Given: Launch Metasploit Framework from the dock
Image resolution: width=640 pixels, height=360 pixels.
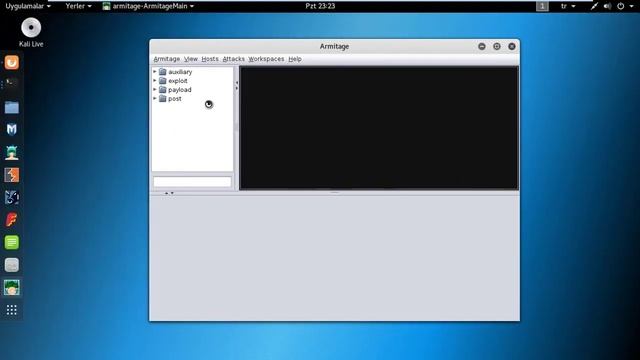Looking at the screenshot, I should (12, 129).
